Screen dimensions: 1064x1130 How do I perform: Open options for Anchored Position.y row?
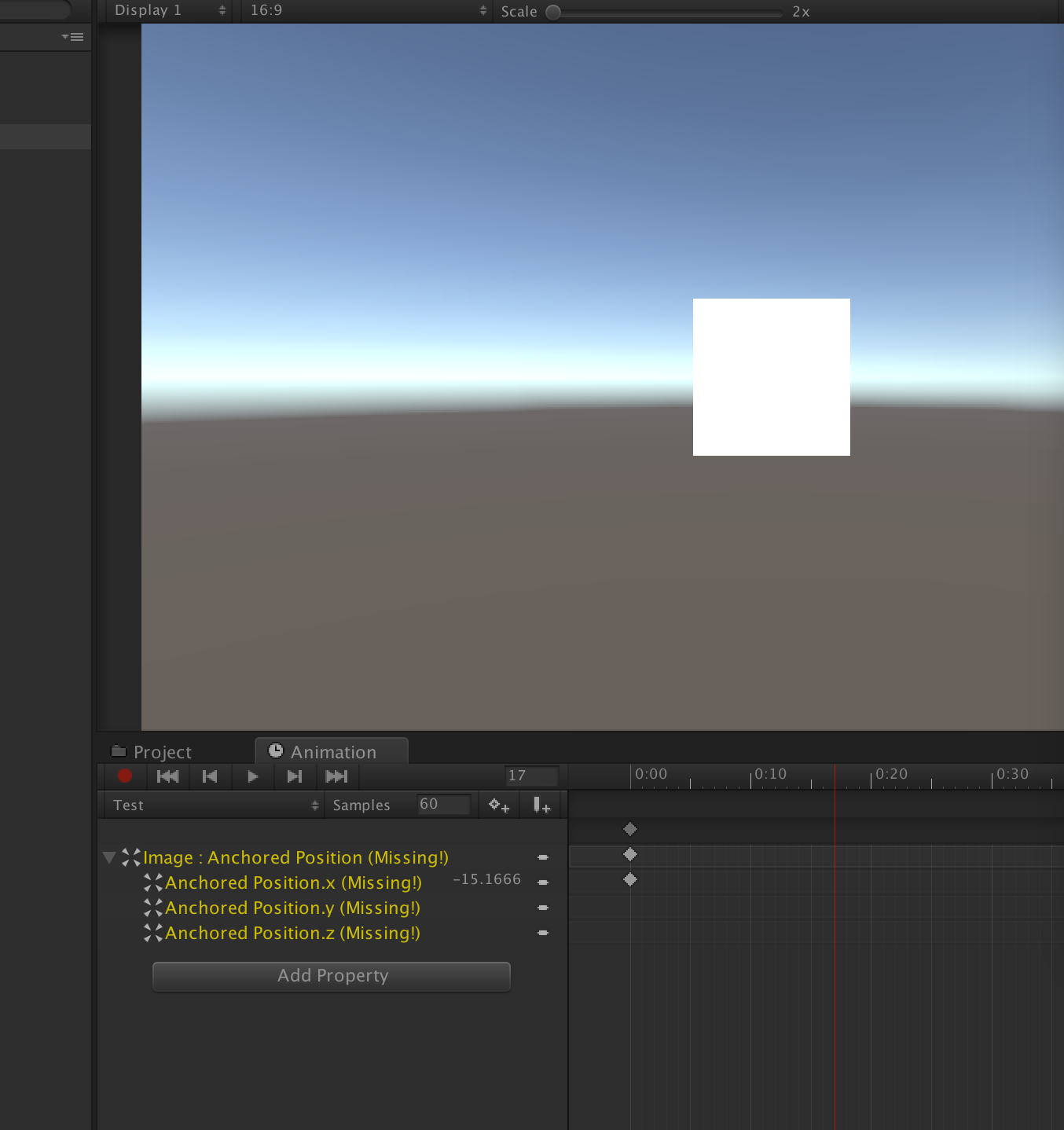[x=543, y=908]
